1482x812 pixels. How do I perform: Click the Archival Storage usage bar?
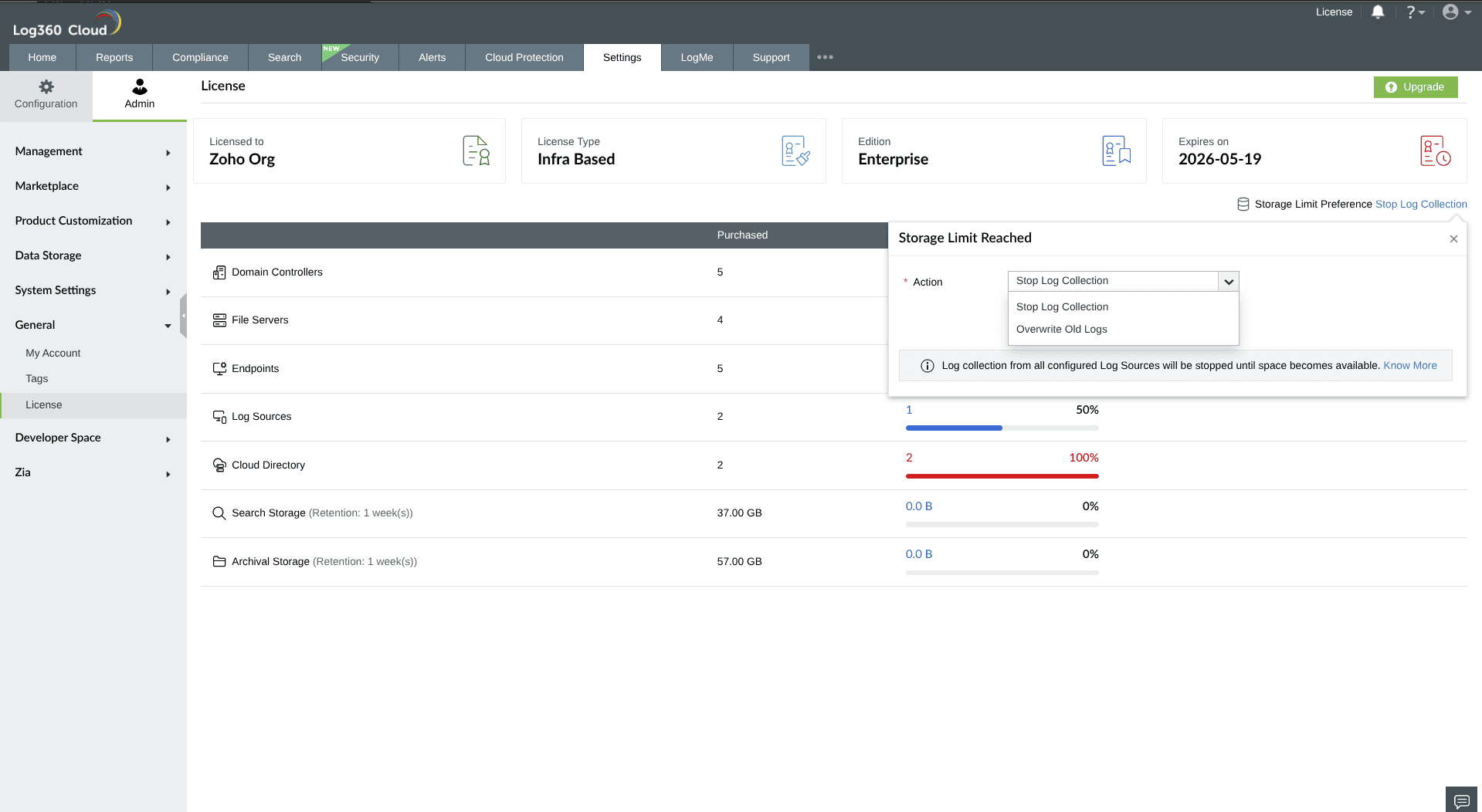click(1002, 573)
